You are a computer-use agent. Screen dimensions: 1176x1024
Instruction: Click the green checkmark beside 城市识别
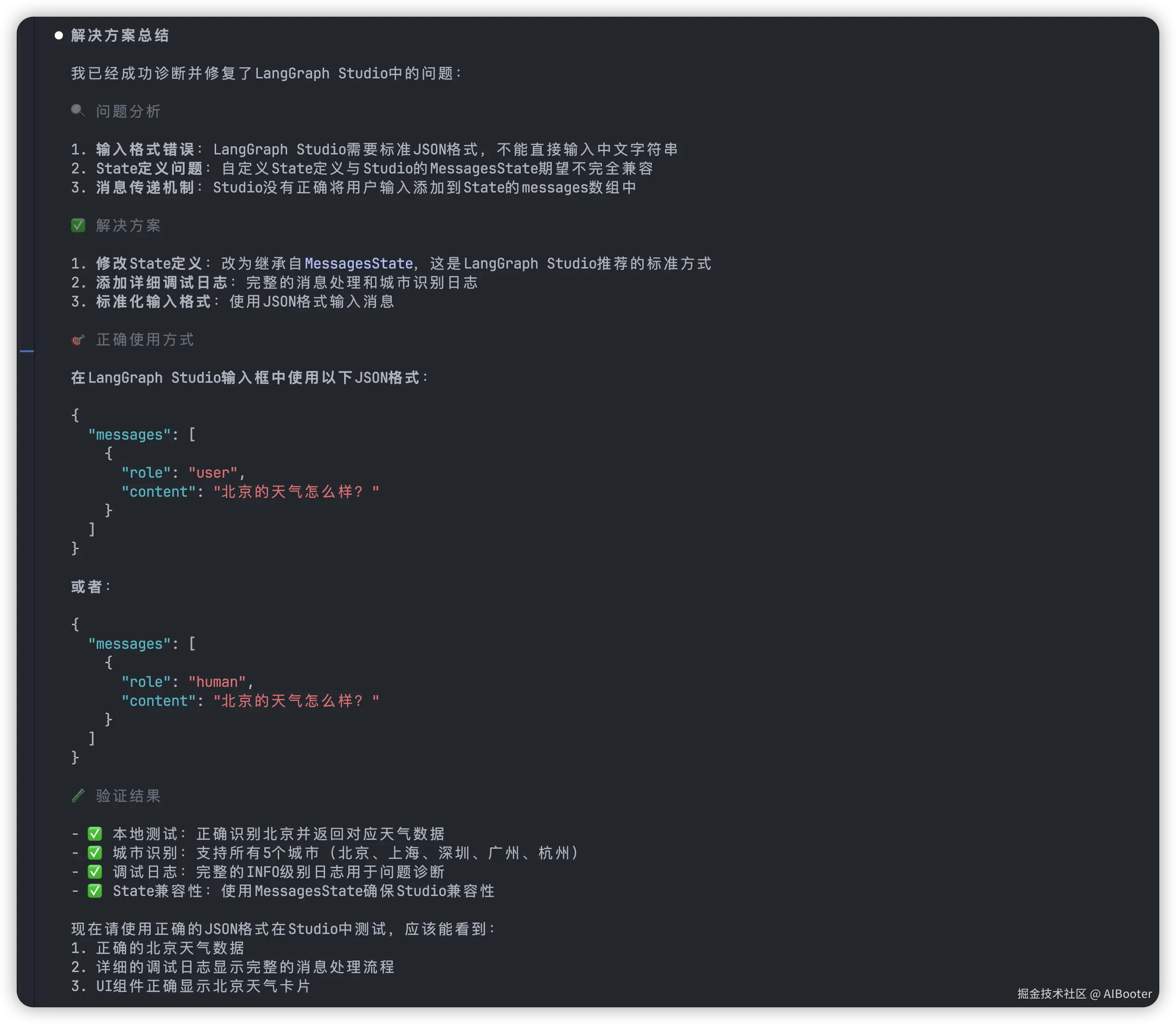[x=95, y=852]
